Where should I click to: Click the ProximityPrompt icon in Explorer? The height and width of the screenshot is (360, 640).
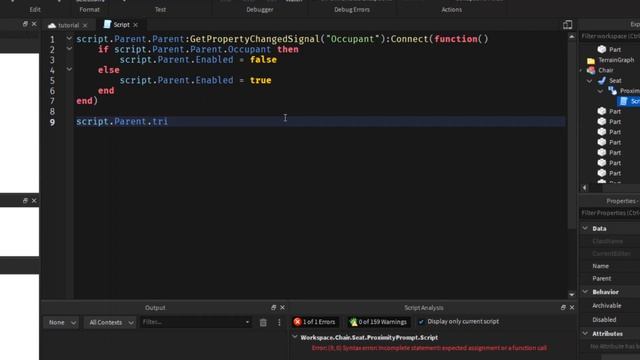pos(612,91)
